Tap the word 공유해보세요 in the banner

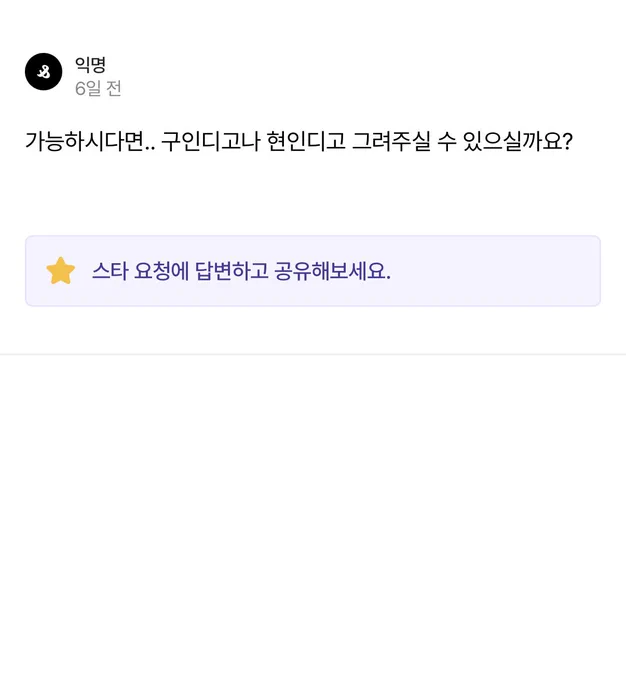tap(333, 271)
